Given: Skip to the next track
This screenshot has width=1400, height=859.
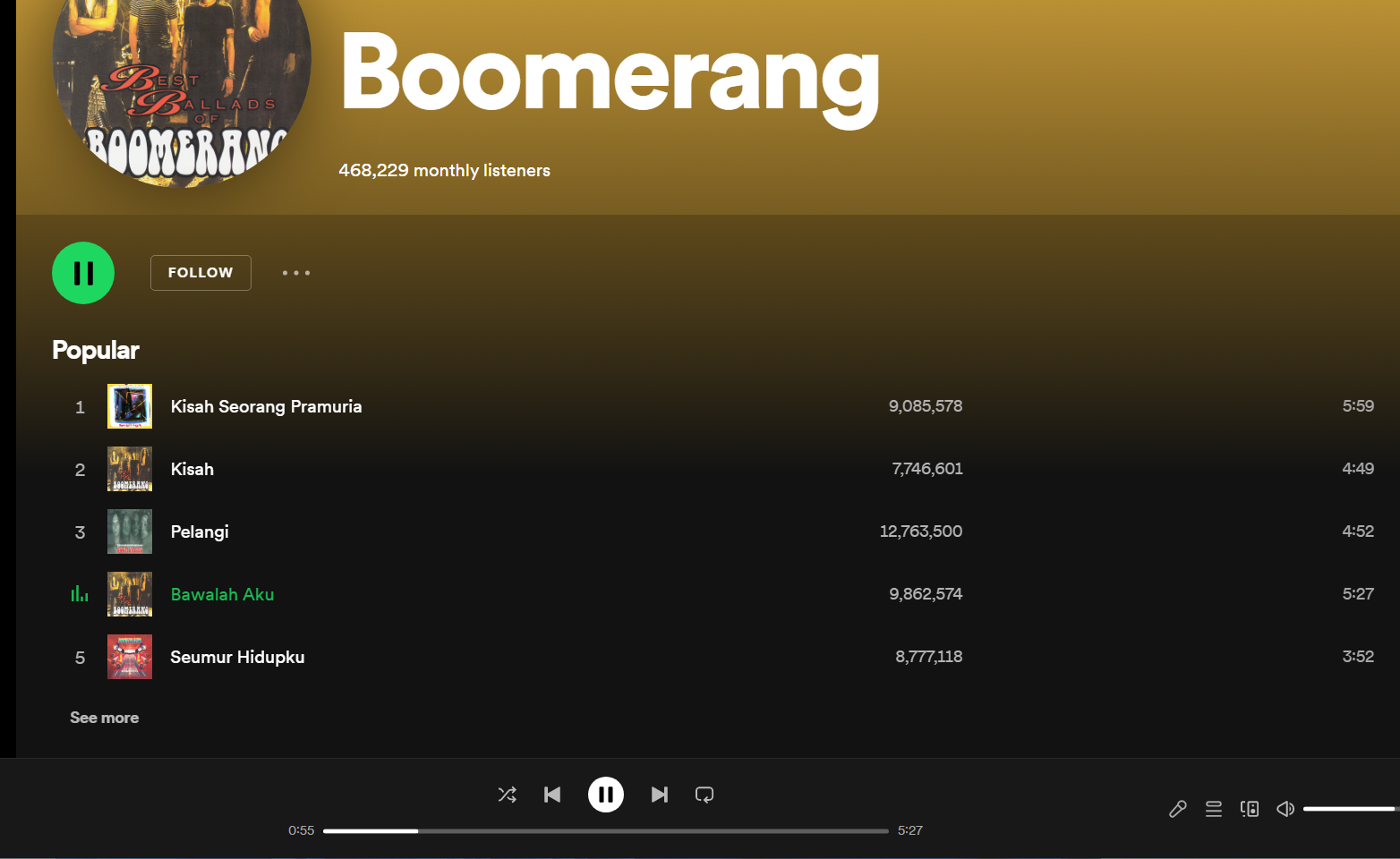Looking at the screenshot, I should (x=660, y=795).
